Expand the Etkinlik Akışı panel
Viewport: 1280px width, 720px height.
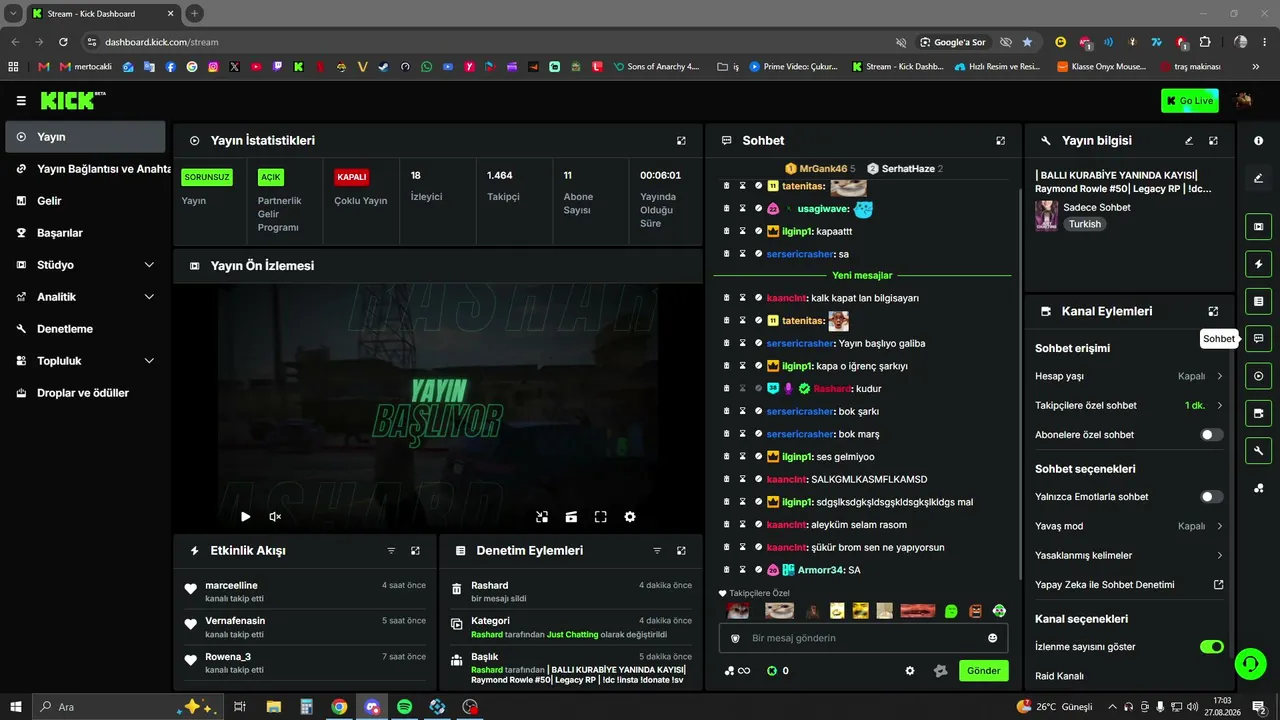[415, 551]
